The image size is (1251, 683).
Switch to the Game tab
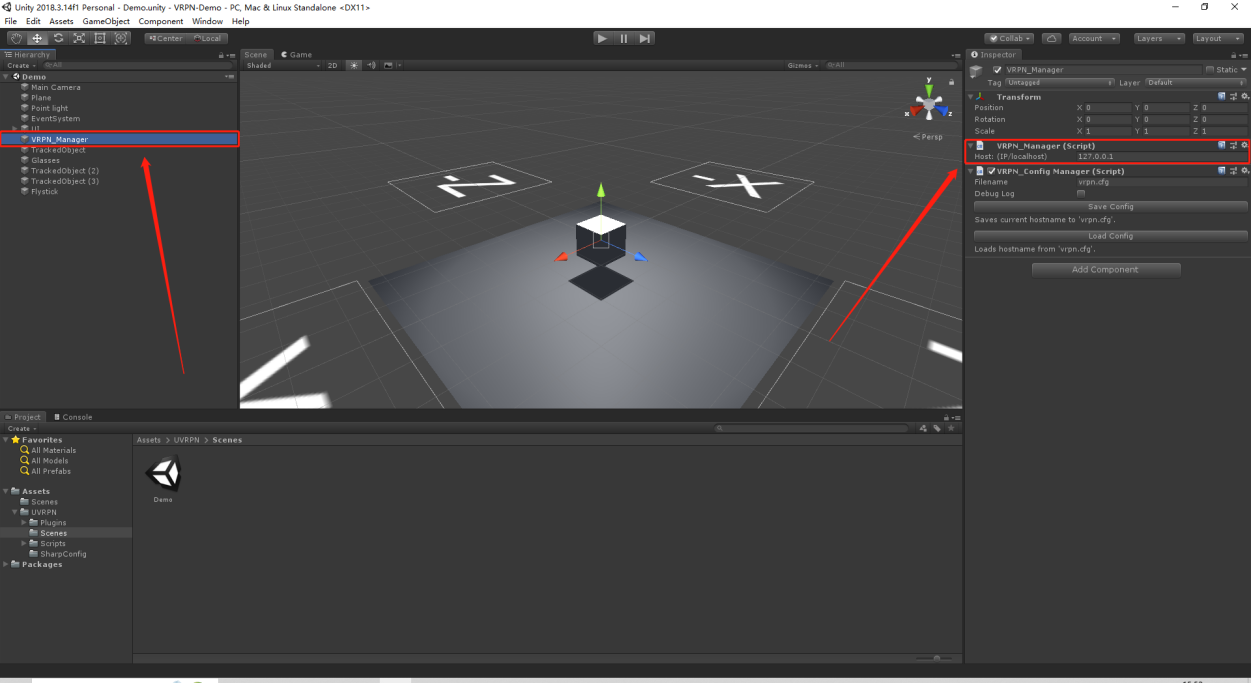coord(296,55)
